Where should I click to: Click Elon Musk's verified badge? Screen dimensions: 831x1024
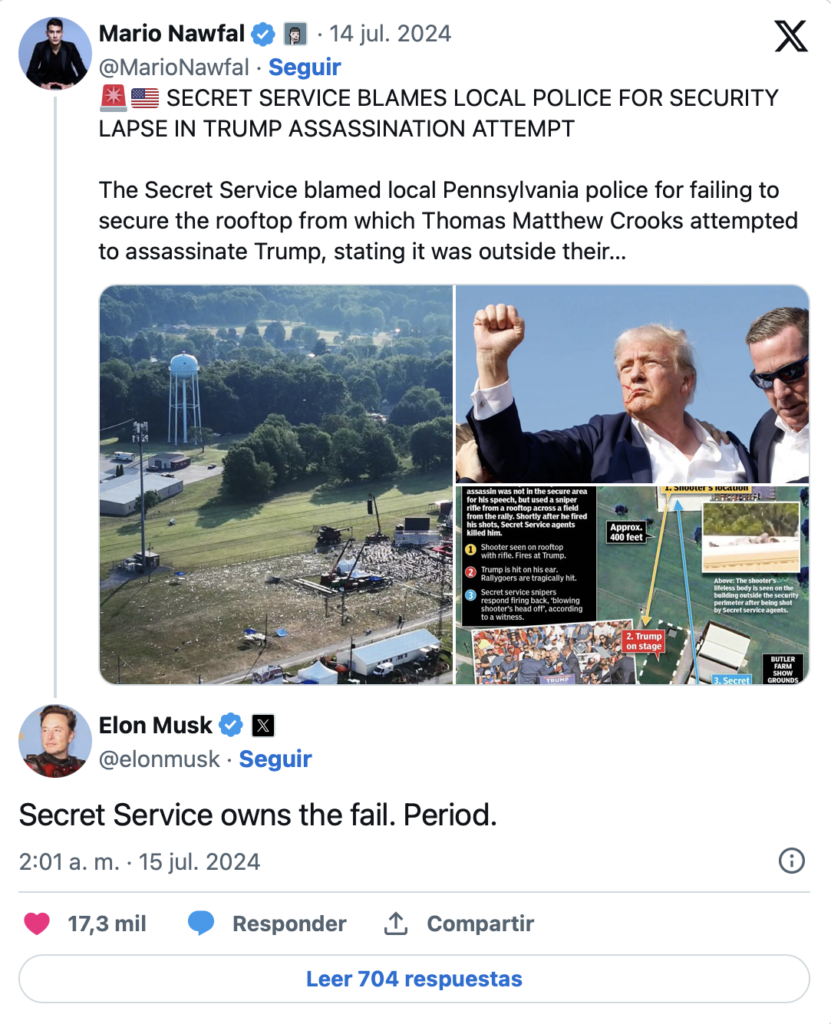(231, 725)
